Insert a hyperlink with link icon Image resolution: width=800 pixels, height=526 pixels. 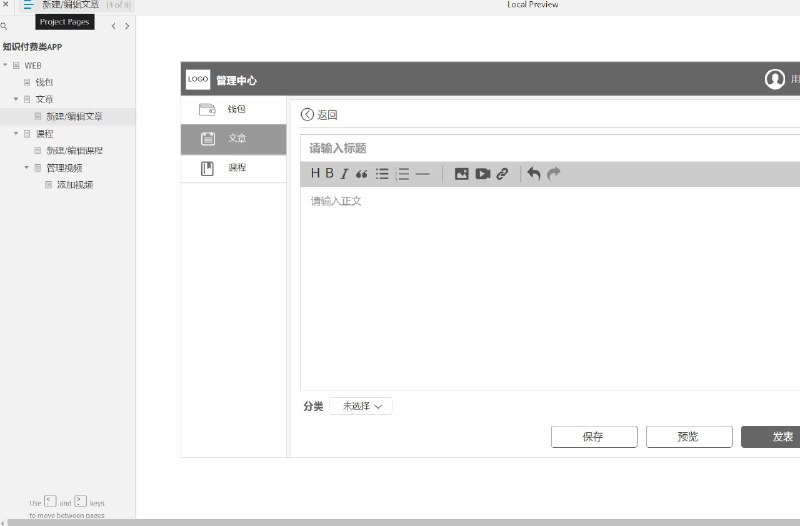tap(503, 174)
